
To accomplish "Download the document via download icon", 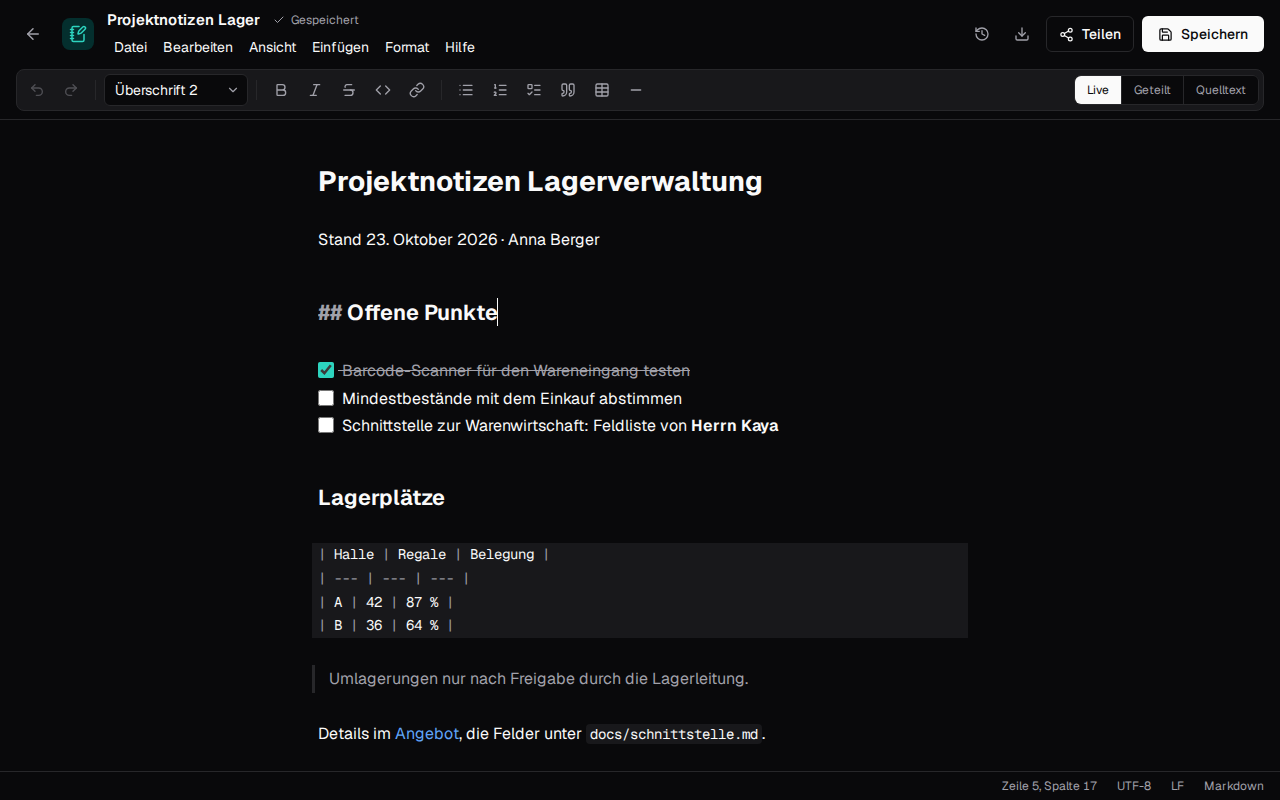I will [1022, 34].
